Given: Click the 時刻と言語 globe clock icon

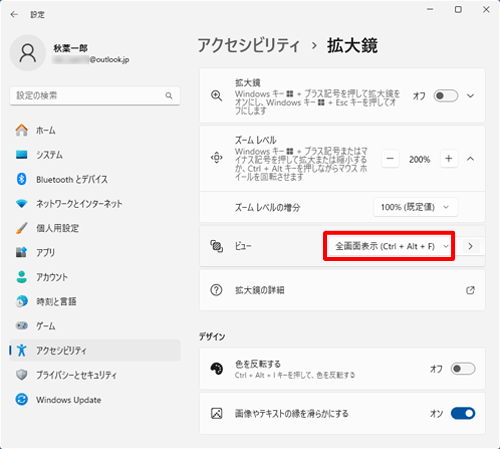Looking at the screenshot, I should point(22,301).
